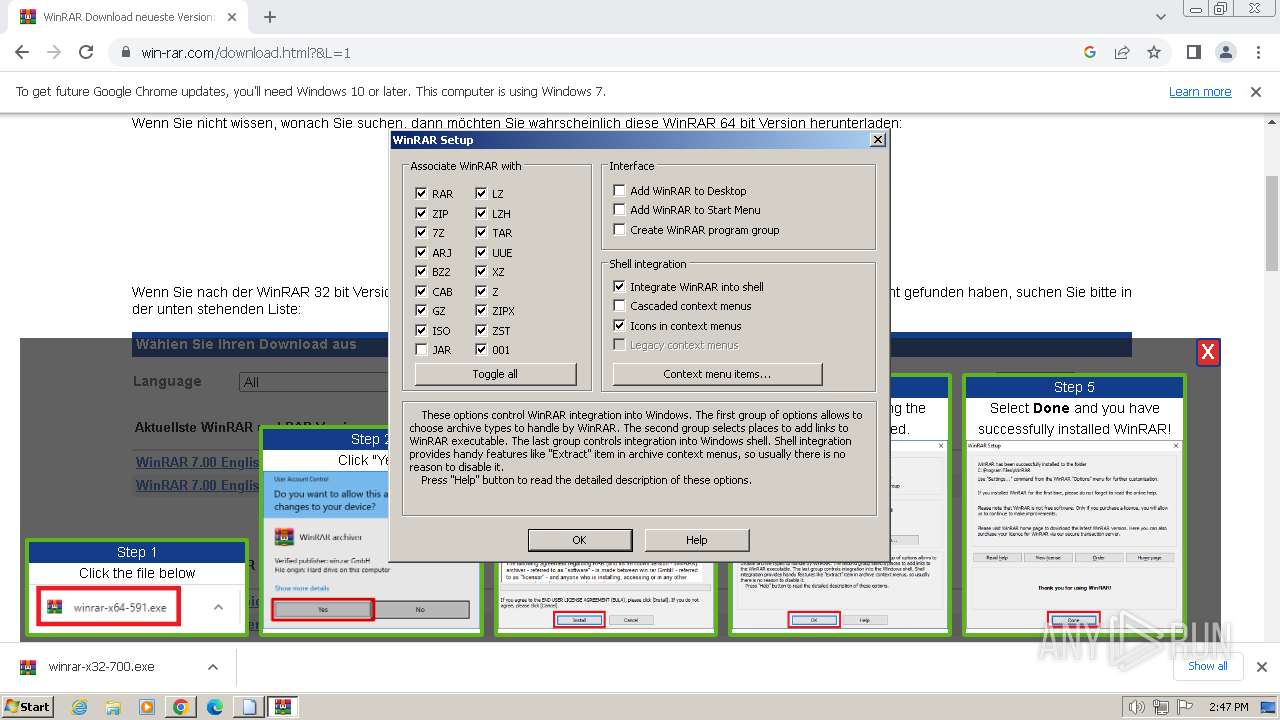Uncheck the ZIPX file association
The image size is (1280, 720).
[x=481, y=311]
